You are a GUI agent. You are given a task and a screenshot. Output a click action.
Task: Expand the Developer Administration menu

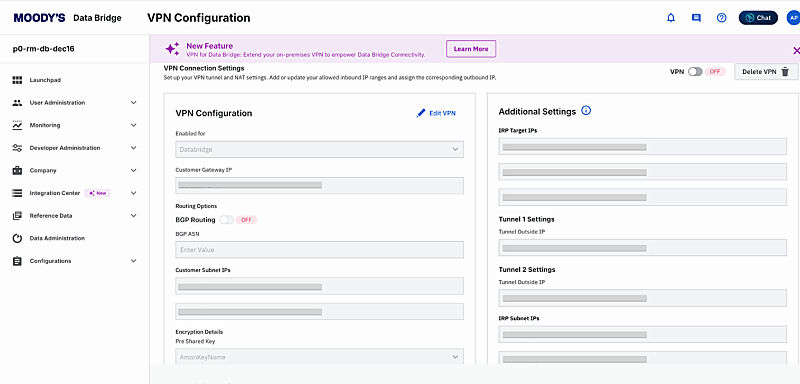point(134,148)
